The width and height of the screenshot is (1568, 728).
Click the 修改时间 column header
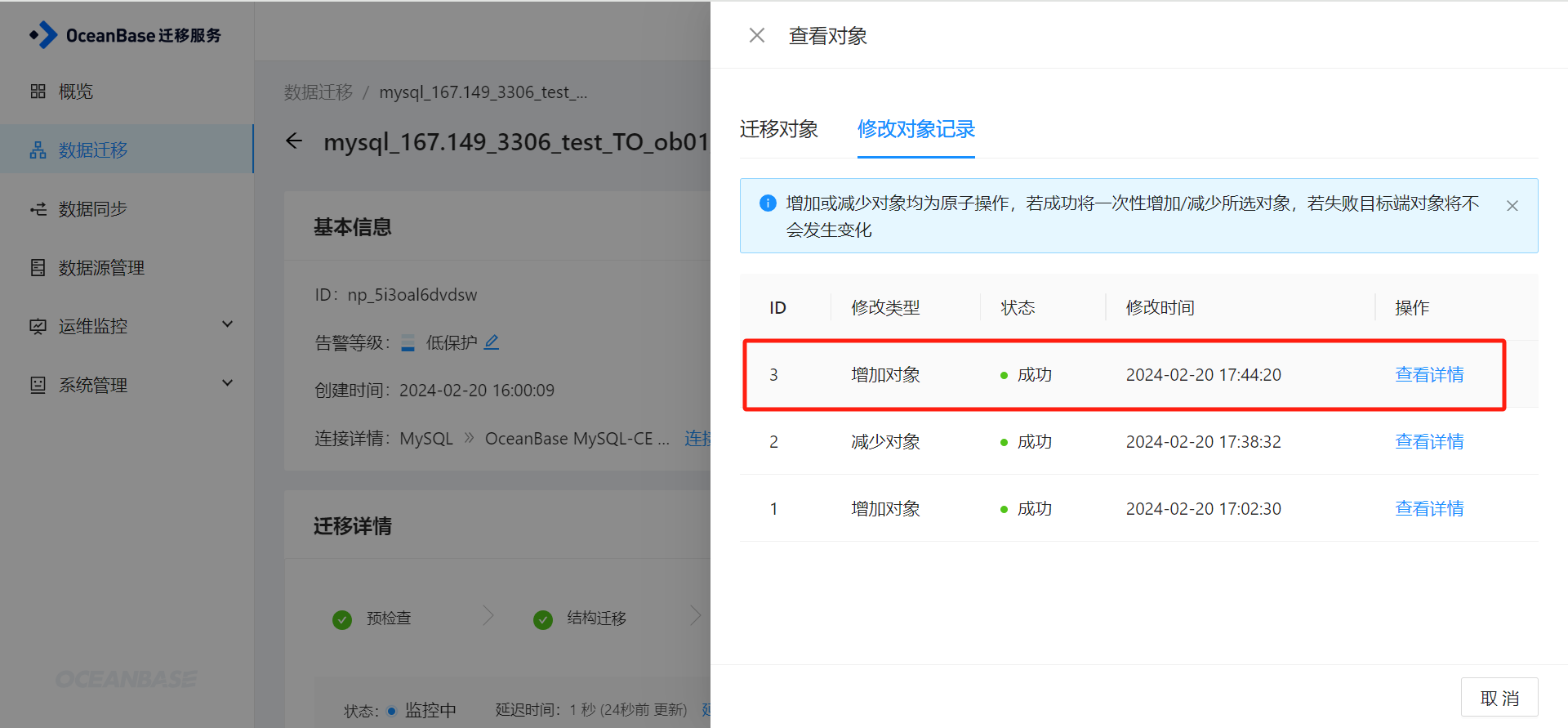click(1160, 308)
